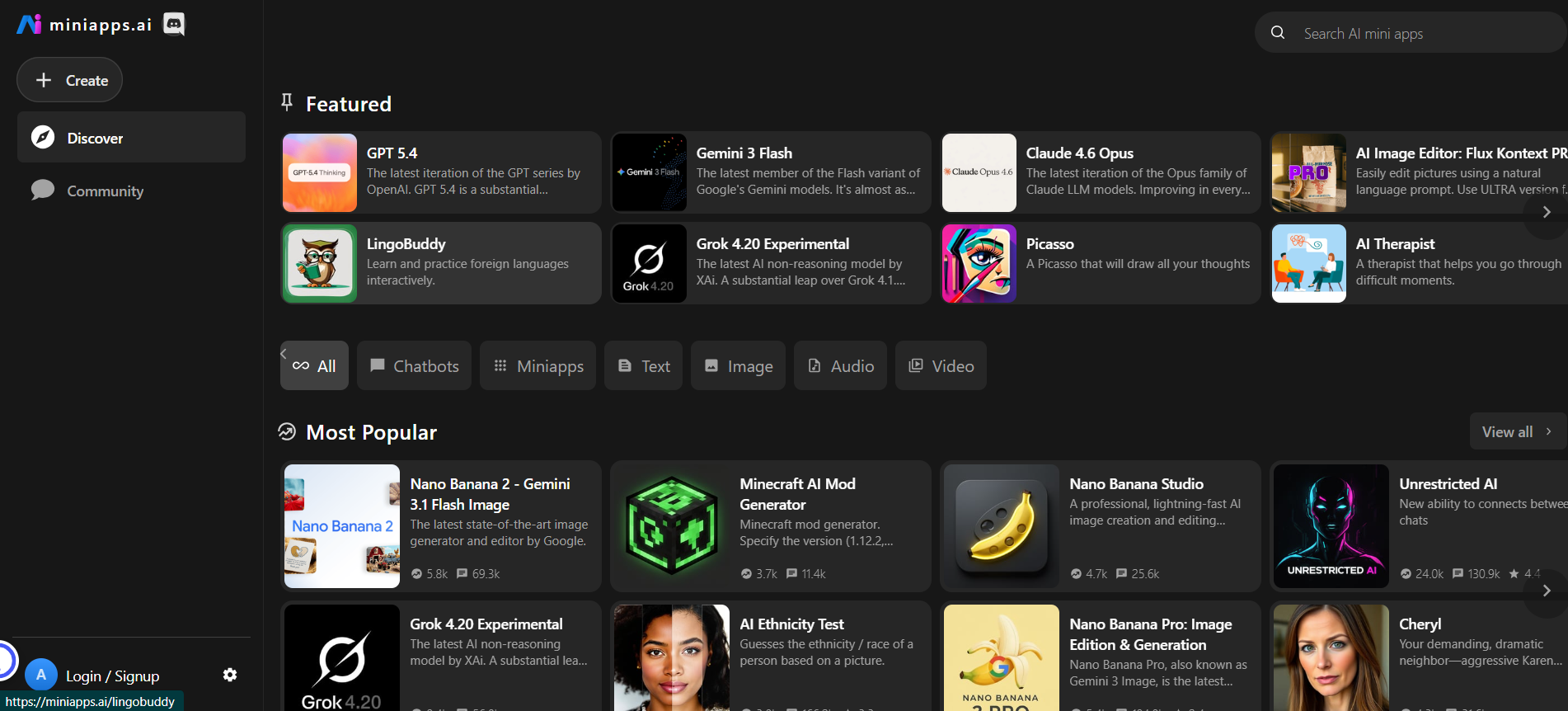Open the miniapps.ai logo home link
1568x711 pixels.
click(84, 25)
